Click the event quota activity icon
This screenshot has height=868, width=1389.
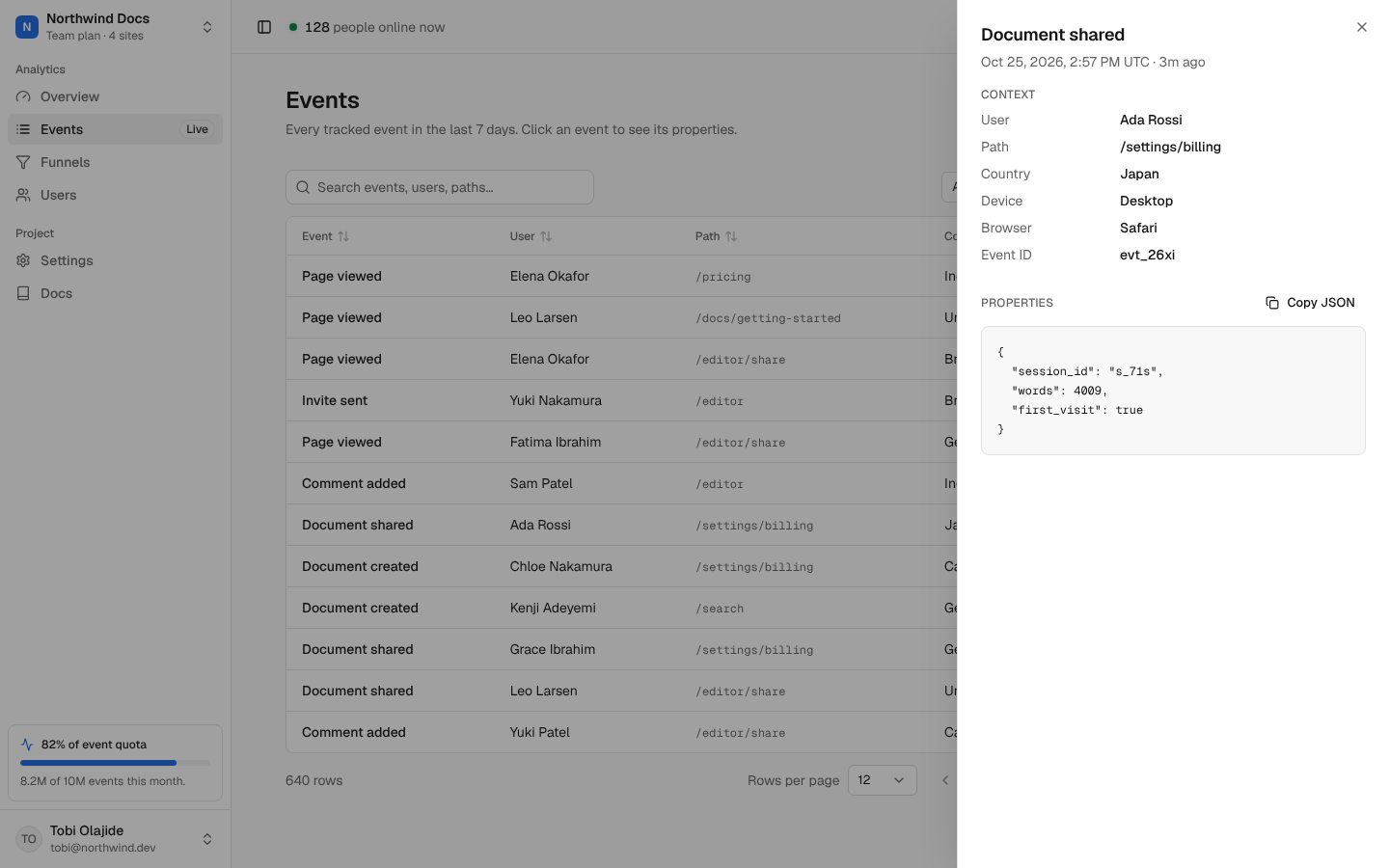pyautogui.click(x=27, y=745)
